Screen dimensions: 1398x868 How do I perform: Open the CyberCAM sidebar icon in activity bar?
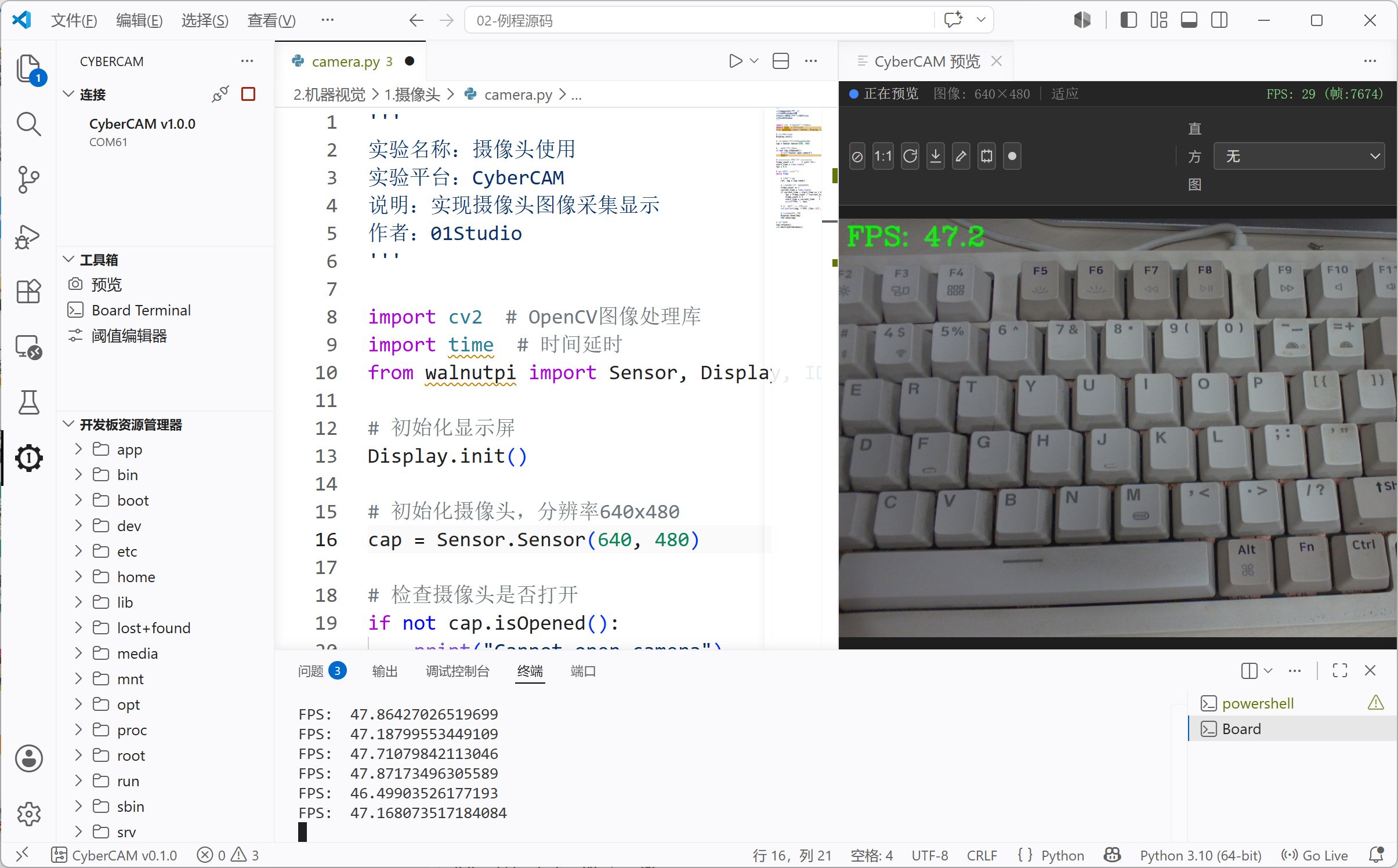pyautogui.click(x=28, y=458)
